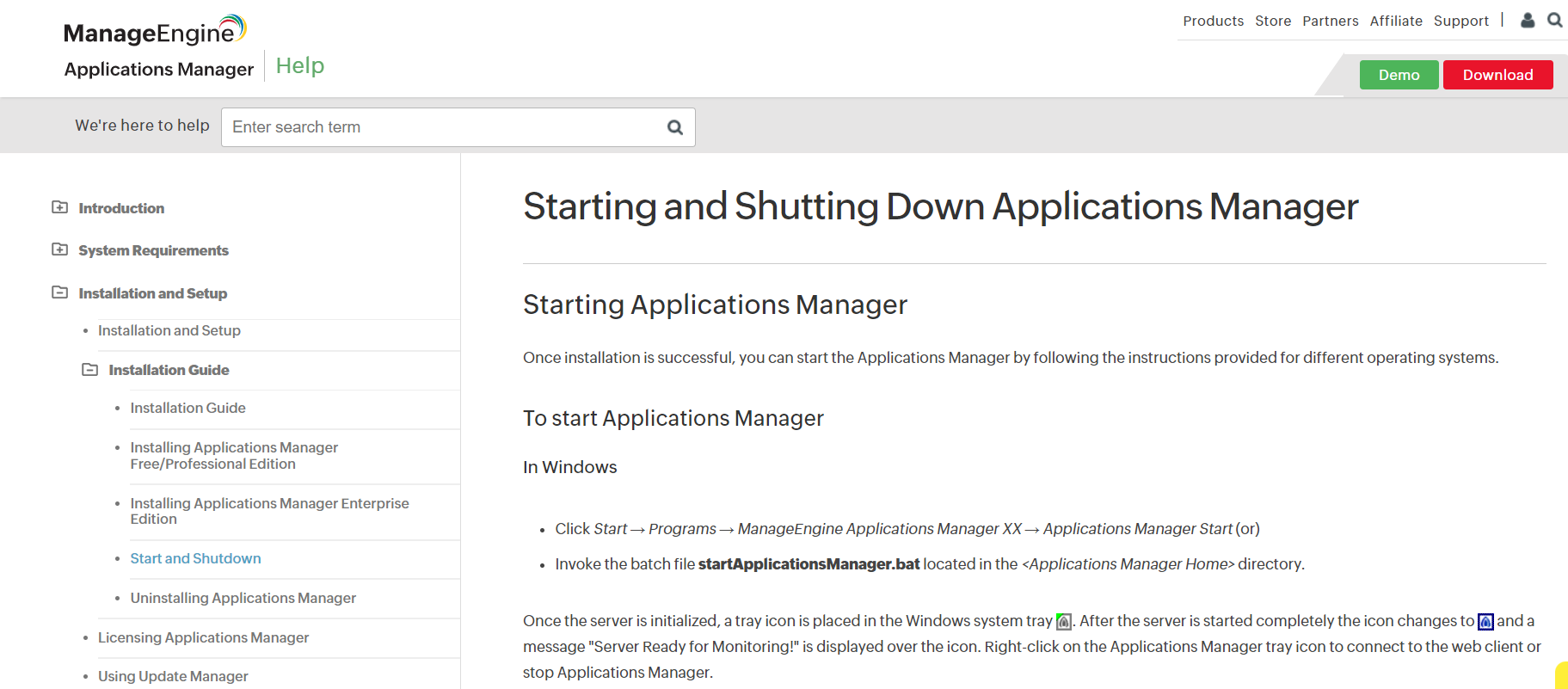Open the Installation and Setup sub-link
1568x689 pixels.
pyautogui.click(x=169, y=330)
